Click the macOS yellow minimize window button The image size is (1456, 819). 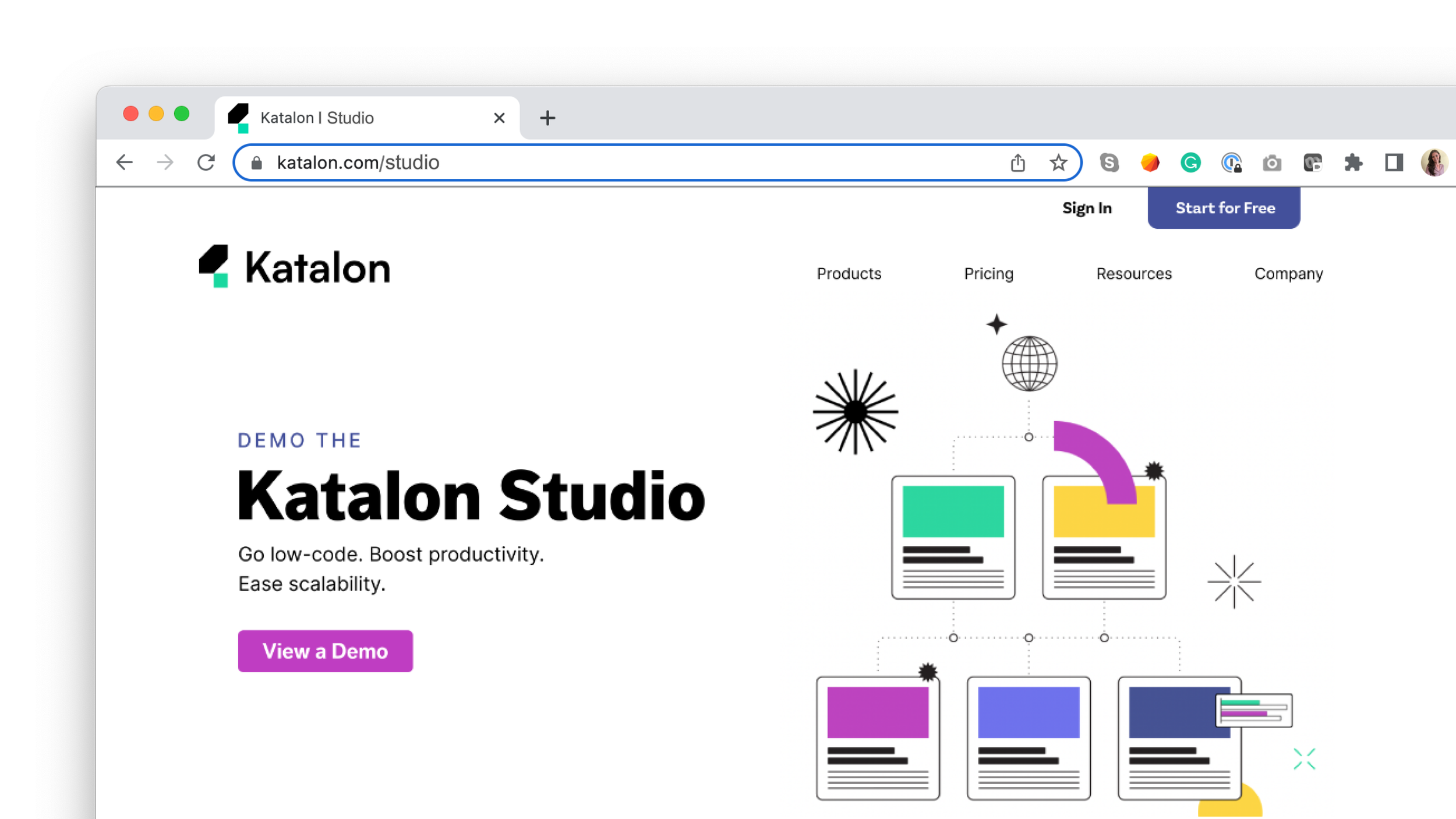click(x=156, y=114)
